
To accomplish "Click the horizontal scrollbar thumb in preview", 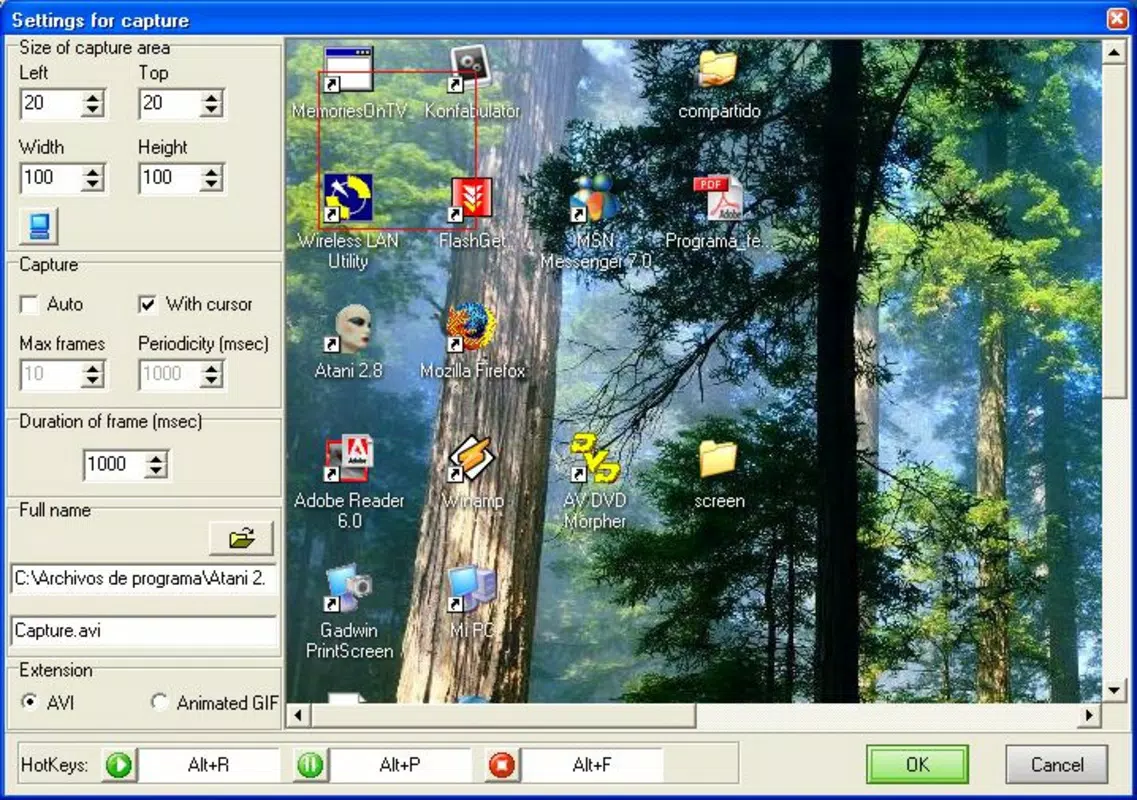I will [503, 715].
